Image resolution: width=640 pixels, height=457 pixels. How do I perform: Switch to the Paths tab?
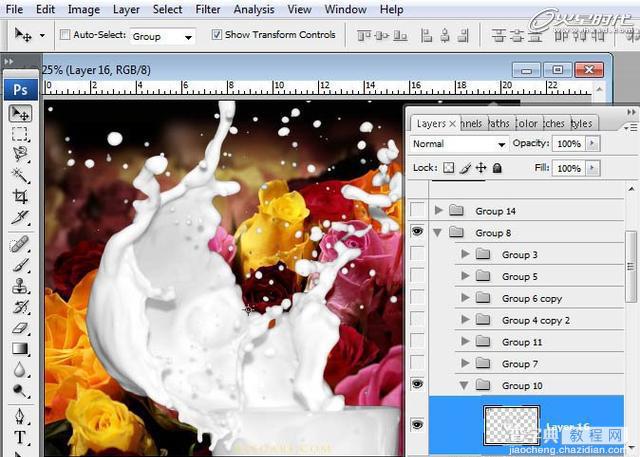tap(499, 123)
